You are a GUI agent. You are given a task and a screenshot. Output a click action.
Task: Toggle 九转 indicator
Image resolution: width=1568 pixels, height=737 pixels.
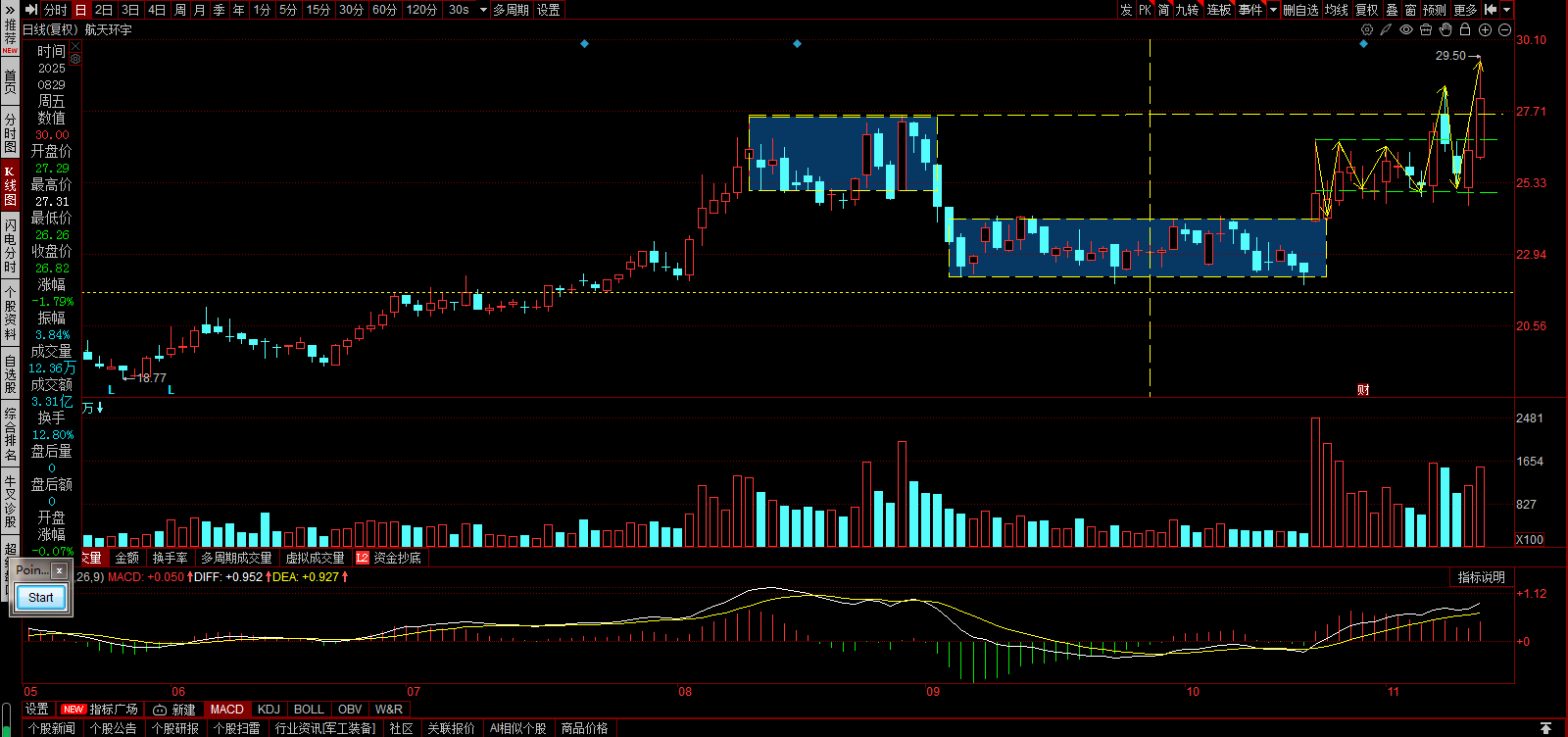click(x=1187, y=10)
